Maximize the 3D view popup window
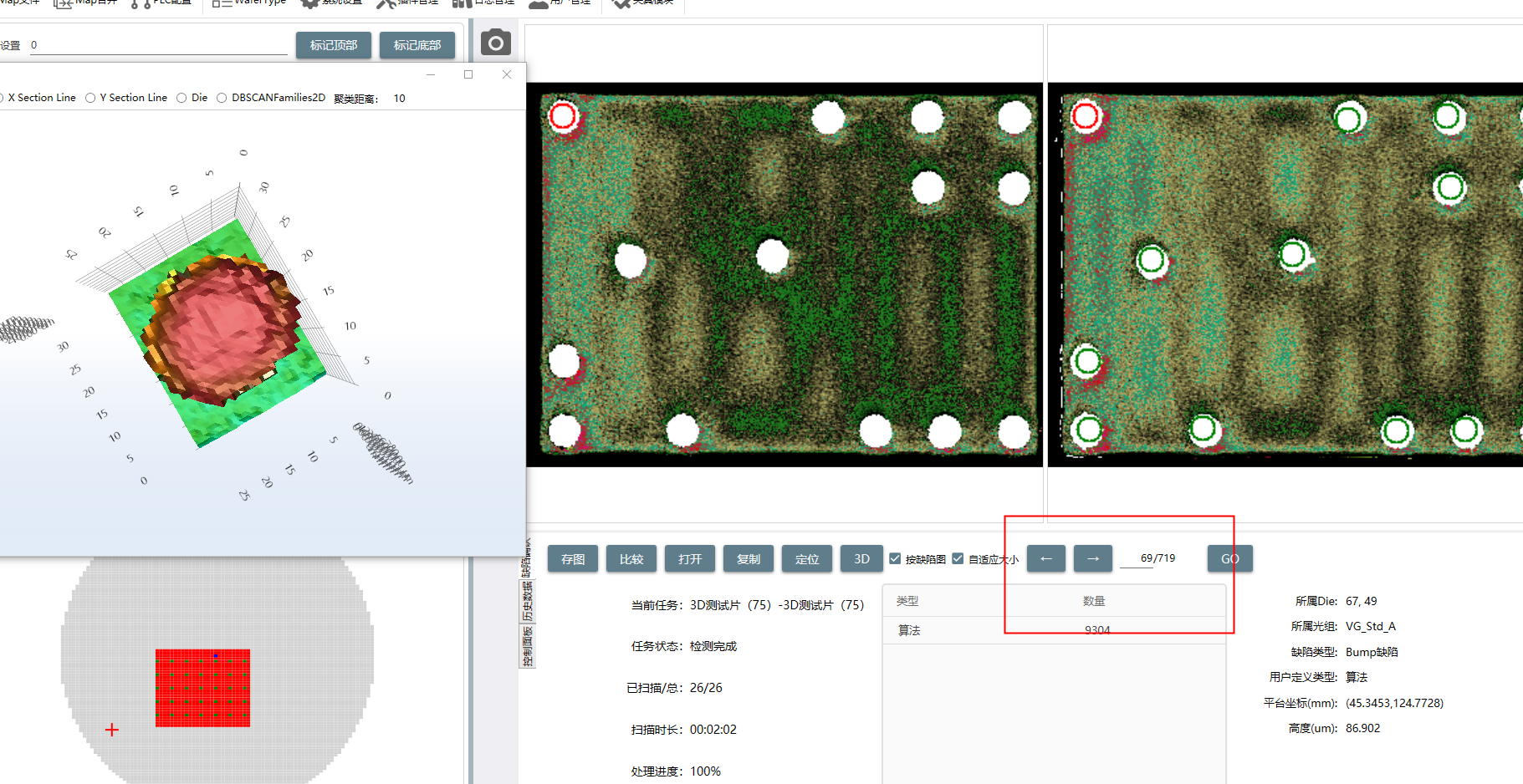Screen dimensions: 1523x784 tap(468, 74)
